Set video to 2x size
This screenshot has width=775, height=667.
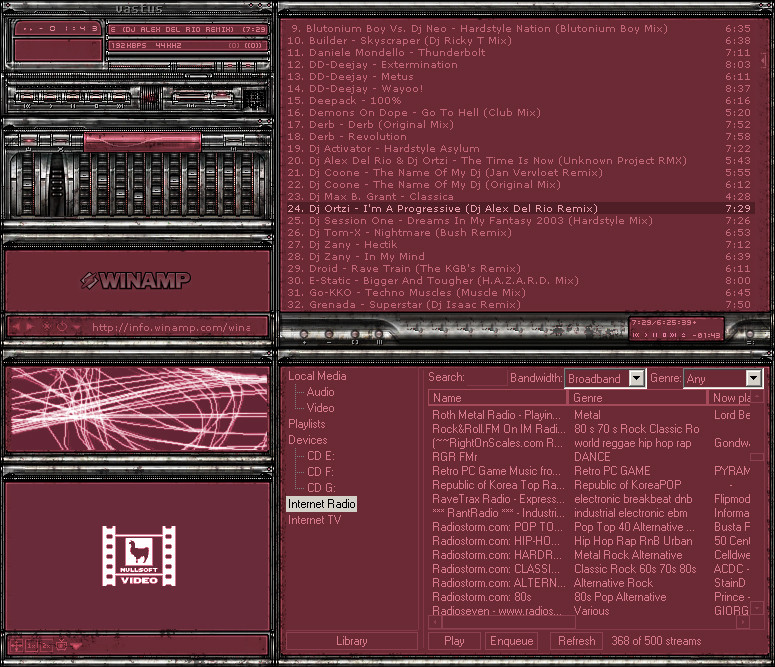click(x=46, y=645)
